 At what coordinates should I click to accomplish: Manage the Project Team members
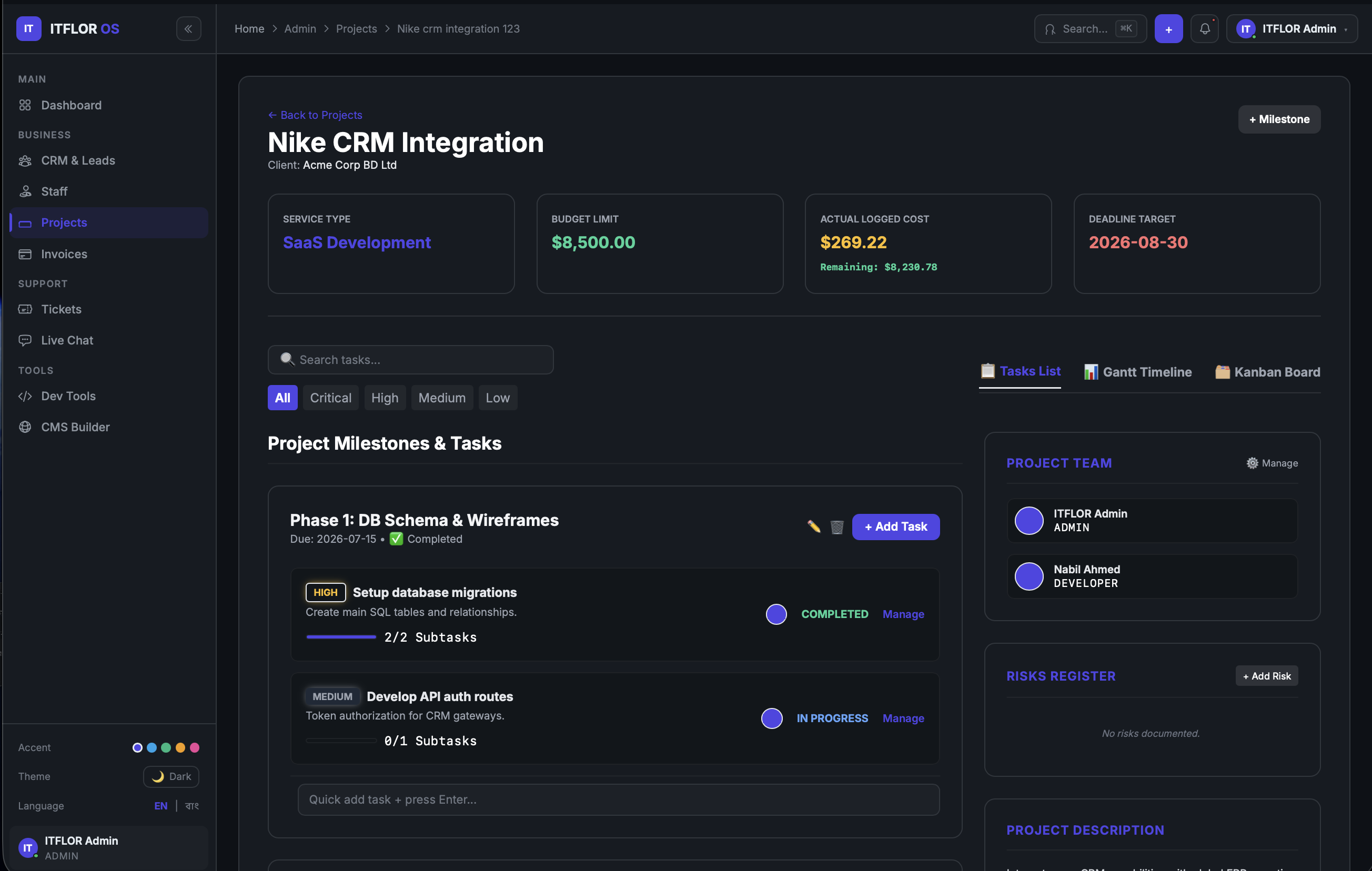[x=1272, y=463]
